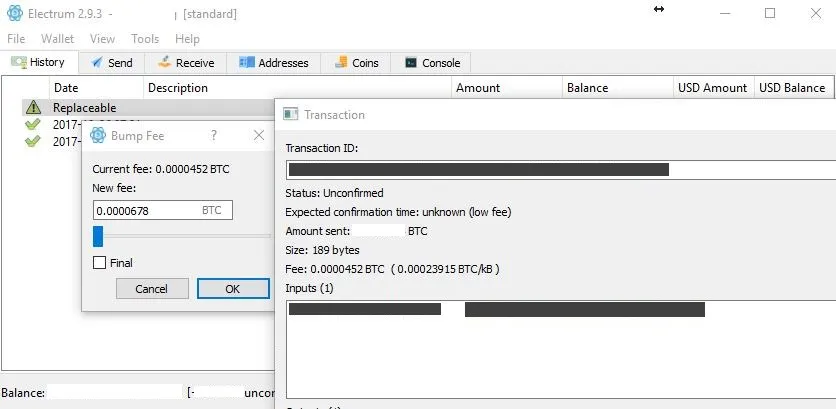This screenshot has height=409, width=836.
Task: Click the Balance column header
Action: click(618, 88)
